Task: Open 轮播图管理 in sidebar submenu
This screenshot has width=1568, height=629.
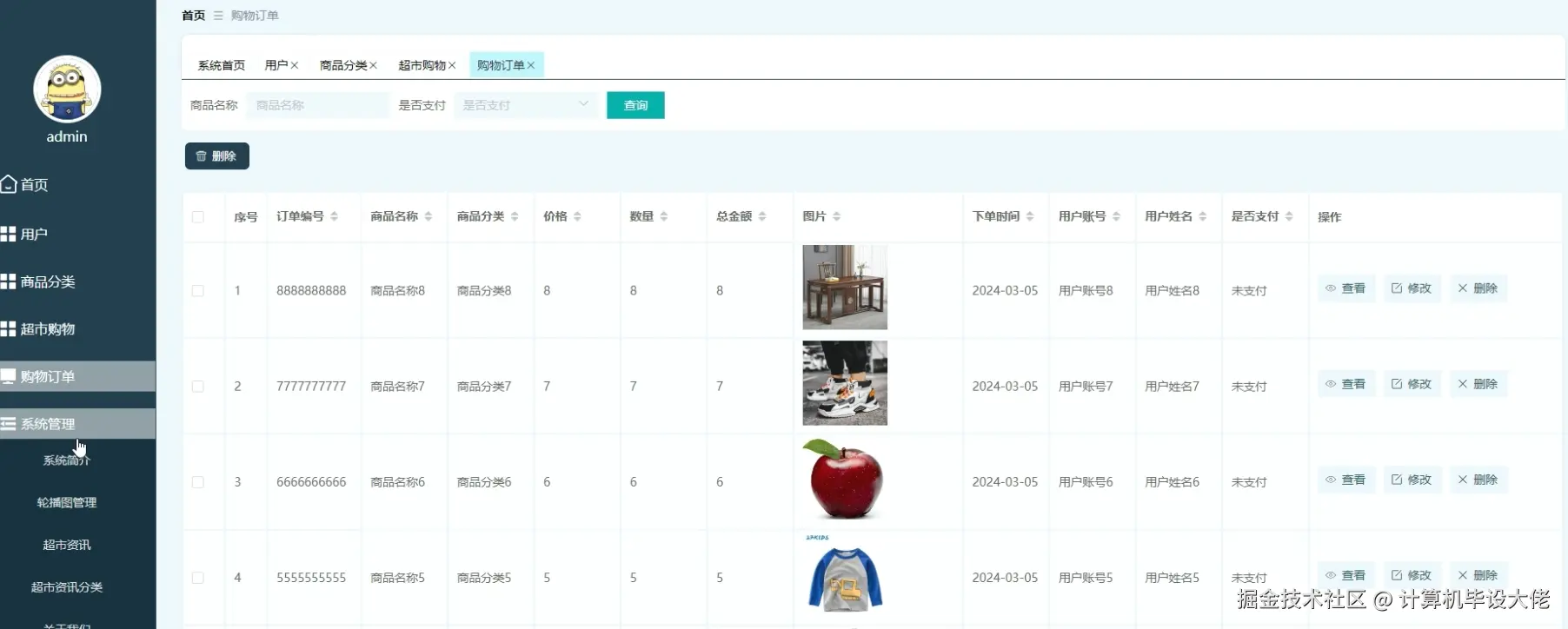Action: coord(67,502)
